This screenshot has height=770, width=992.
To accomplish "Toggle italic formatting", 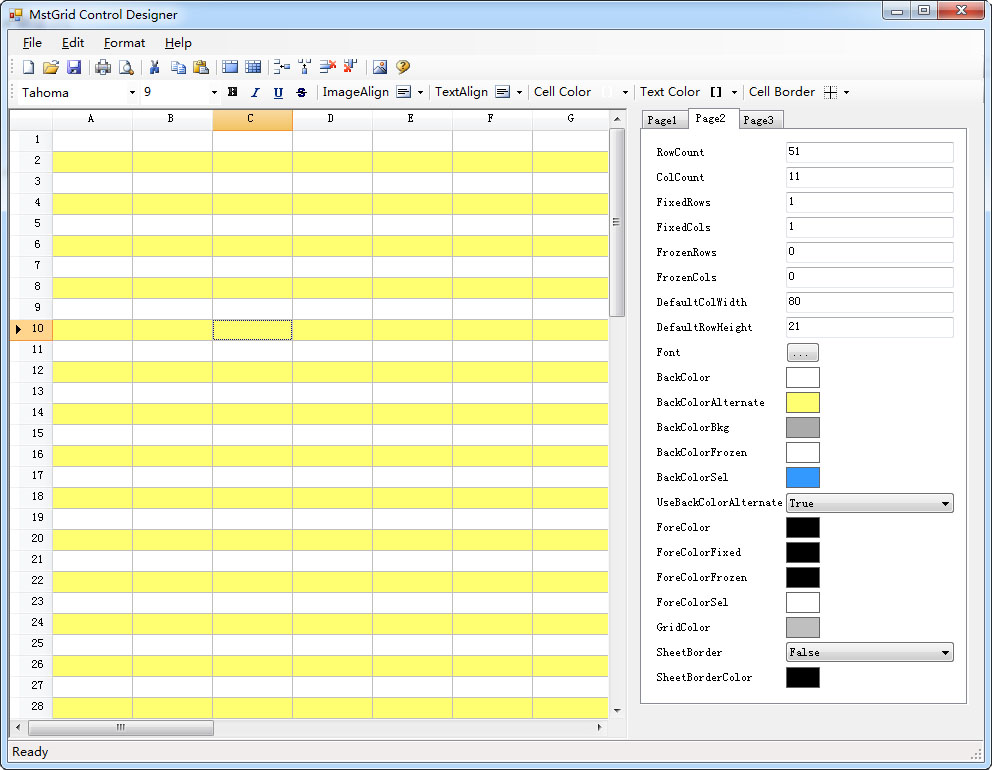I will [x=255, y=92].
